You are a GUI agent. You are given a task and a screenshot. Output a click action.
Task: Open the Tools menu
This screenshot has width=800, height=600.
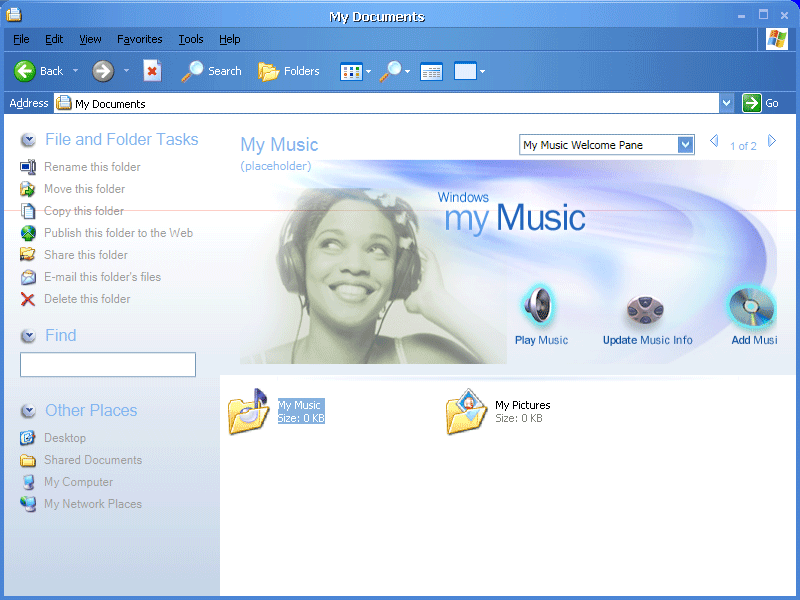tap(190, 39)
